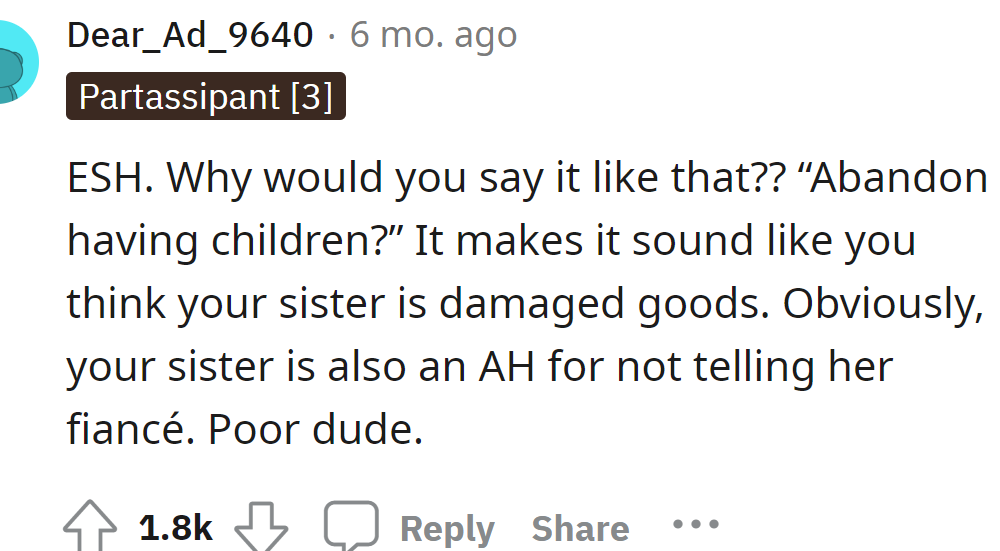Viewport: 1000px width, 551px height.
Task: Click the teal user avatar
Action: click(x=18, y=62)
